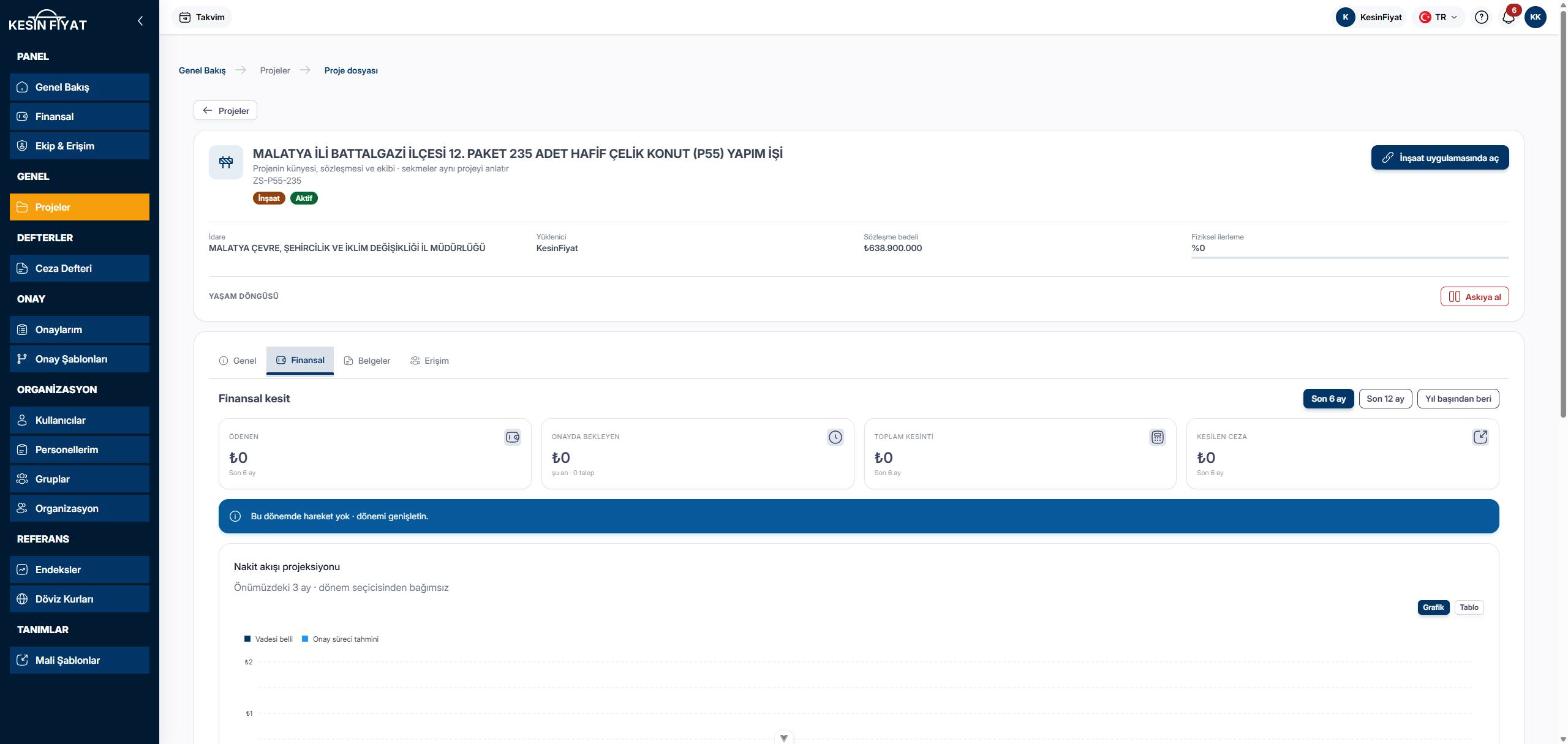Open Ceza Defteri in the sidebar

(x=80, y=268)
